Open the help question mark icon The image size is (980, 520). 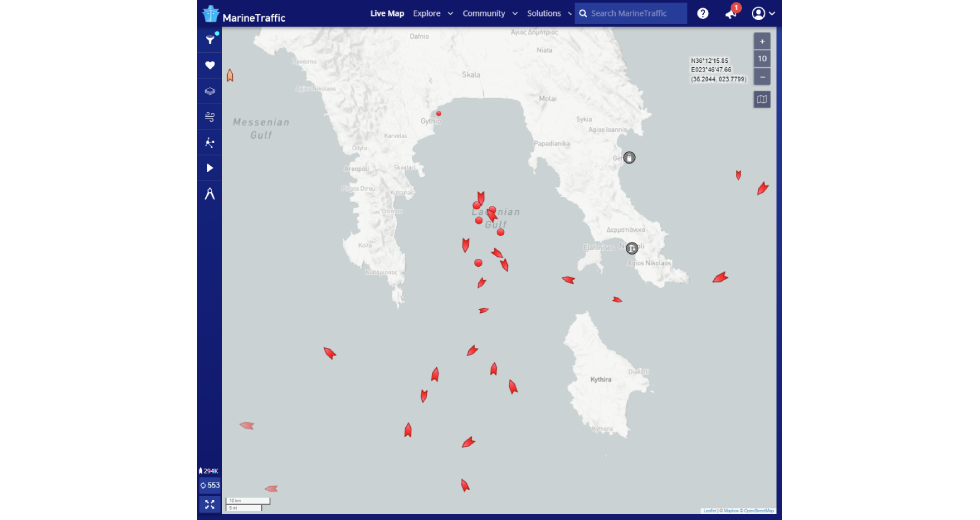coord(702,13)
